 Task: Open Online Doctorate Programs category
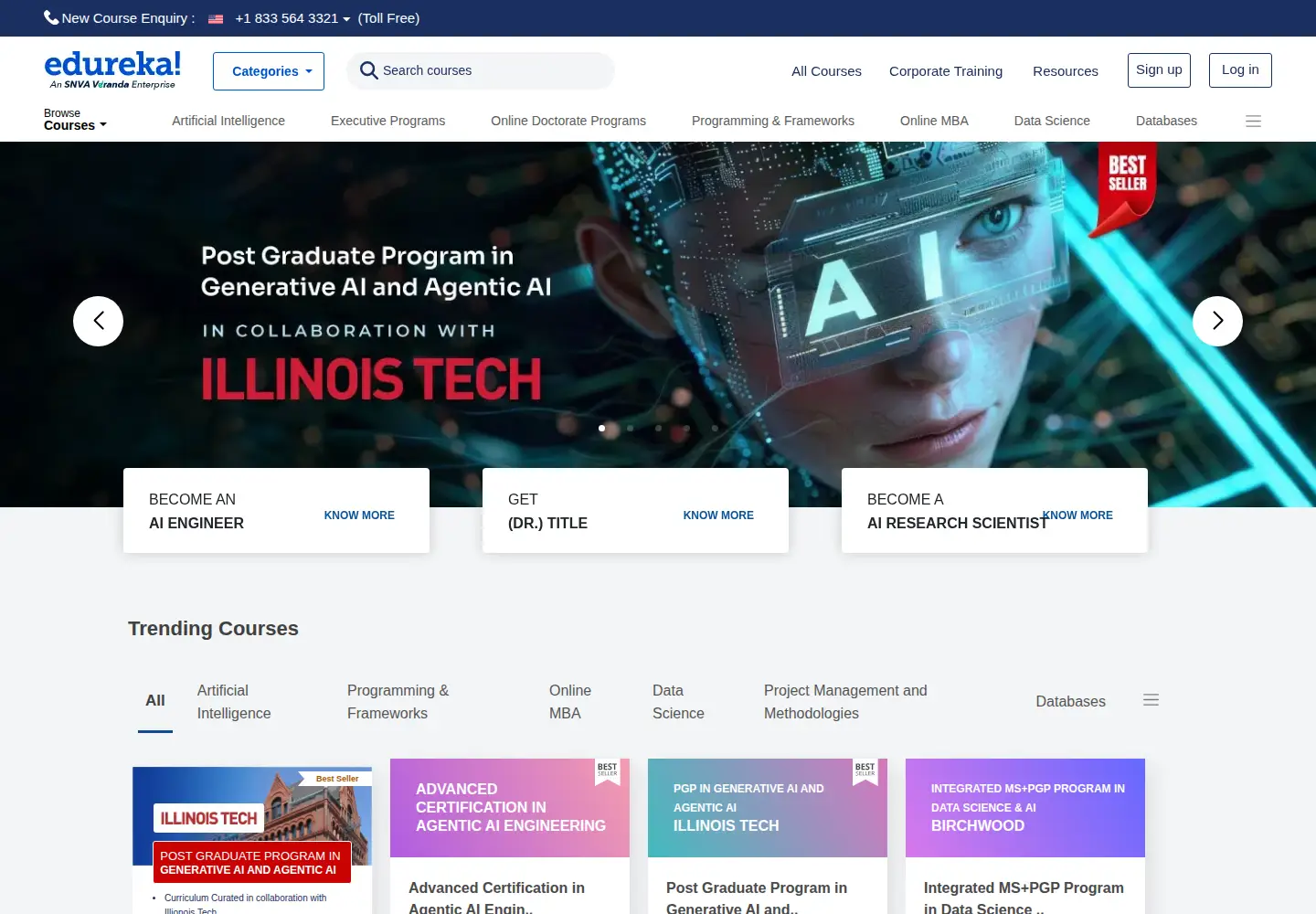click(568, 121)
